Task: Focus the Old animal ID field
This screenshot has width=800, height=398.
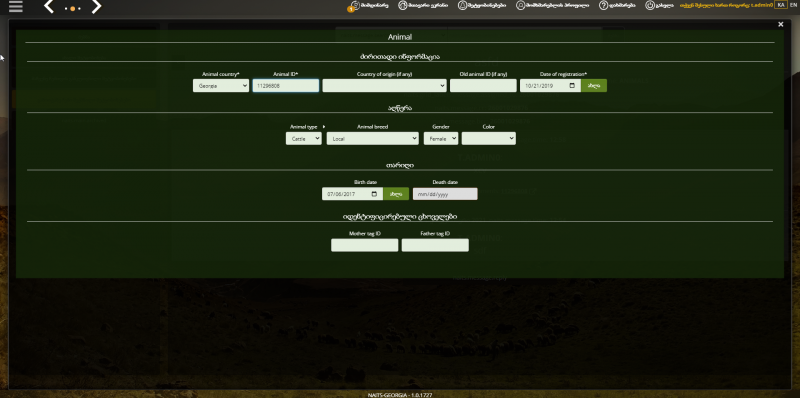Action: (x=483, y=86)
